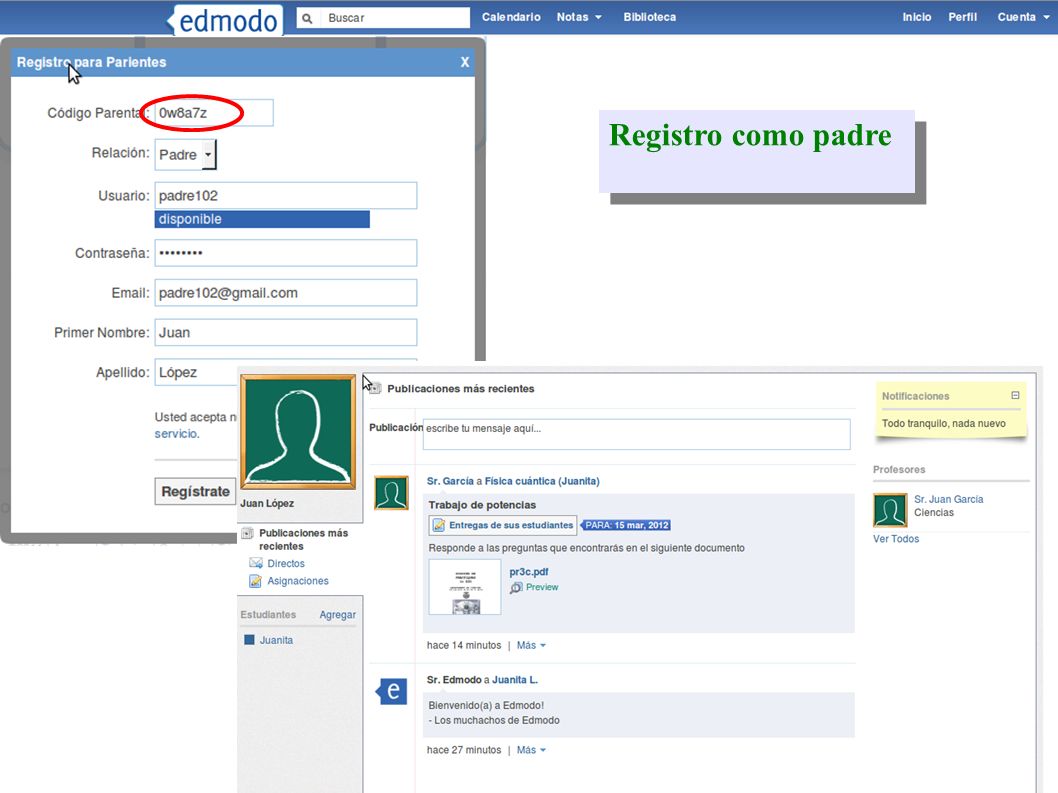This screenshot has height=793, width=1058.
Task: Open the Relación dropdown showing Padre
Action: pos(186,155)
